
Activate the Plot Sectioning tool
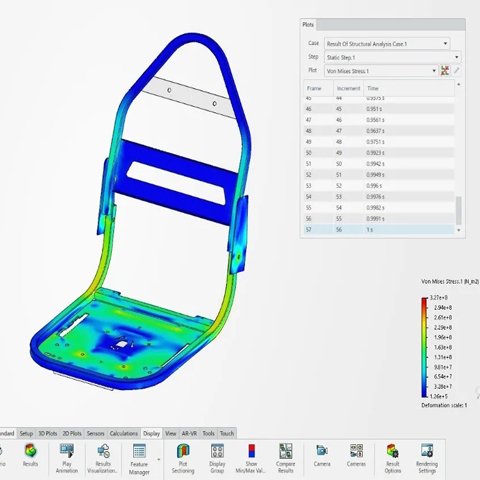coord(183,458)
